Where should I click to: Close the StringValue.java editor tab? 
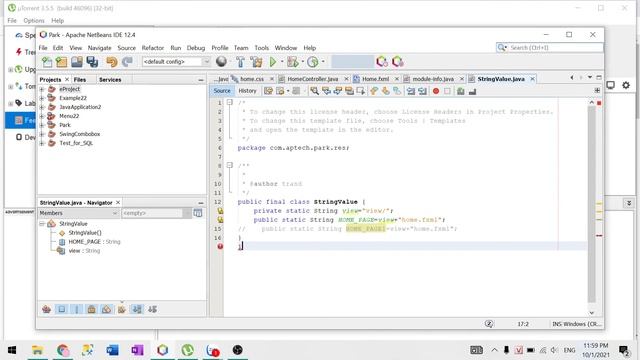pyautogui.click(x=532, y=79)
